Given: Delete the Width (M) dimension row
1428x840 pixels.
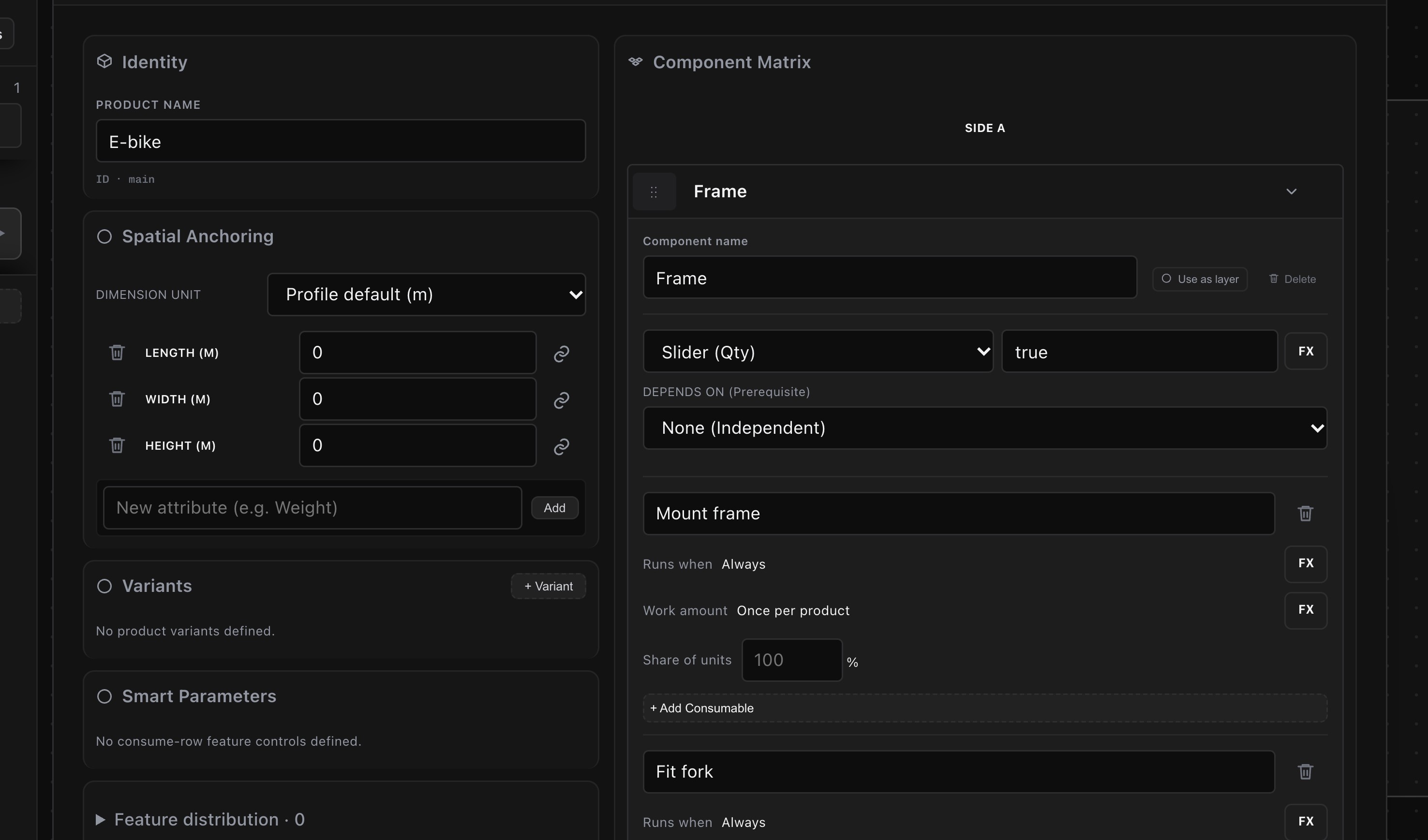Looking at the screenshot, I should pyautogui.click(x=117, y=399).
